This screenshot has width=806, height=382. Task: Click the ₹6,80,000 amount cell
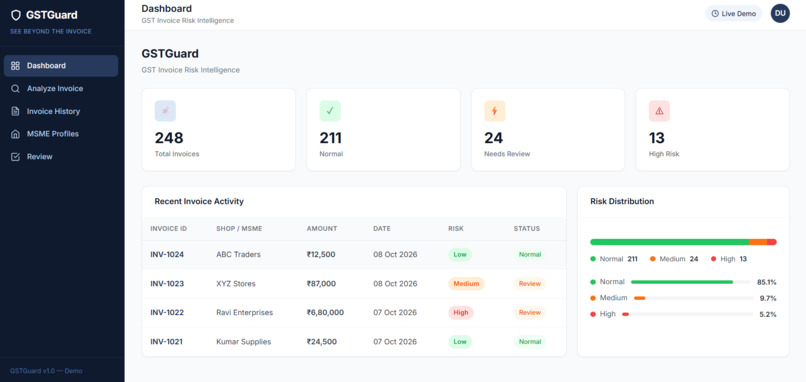(x=325, y=313)
